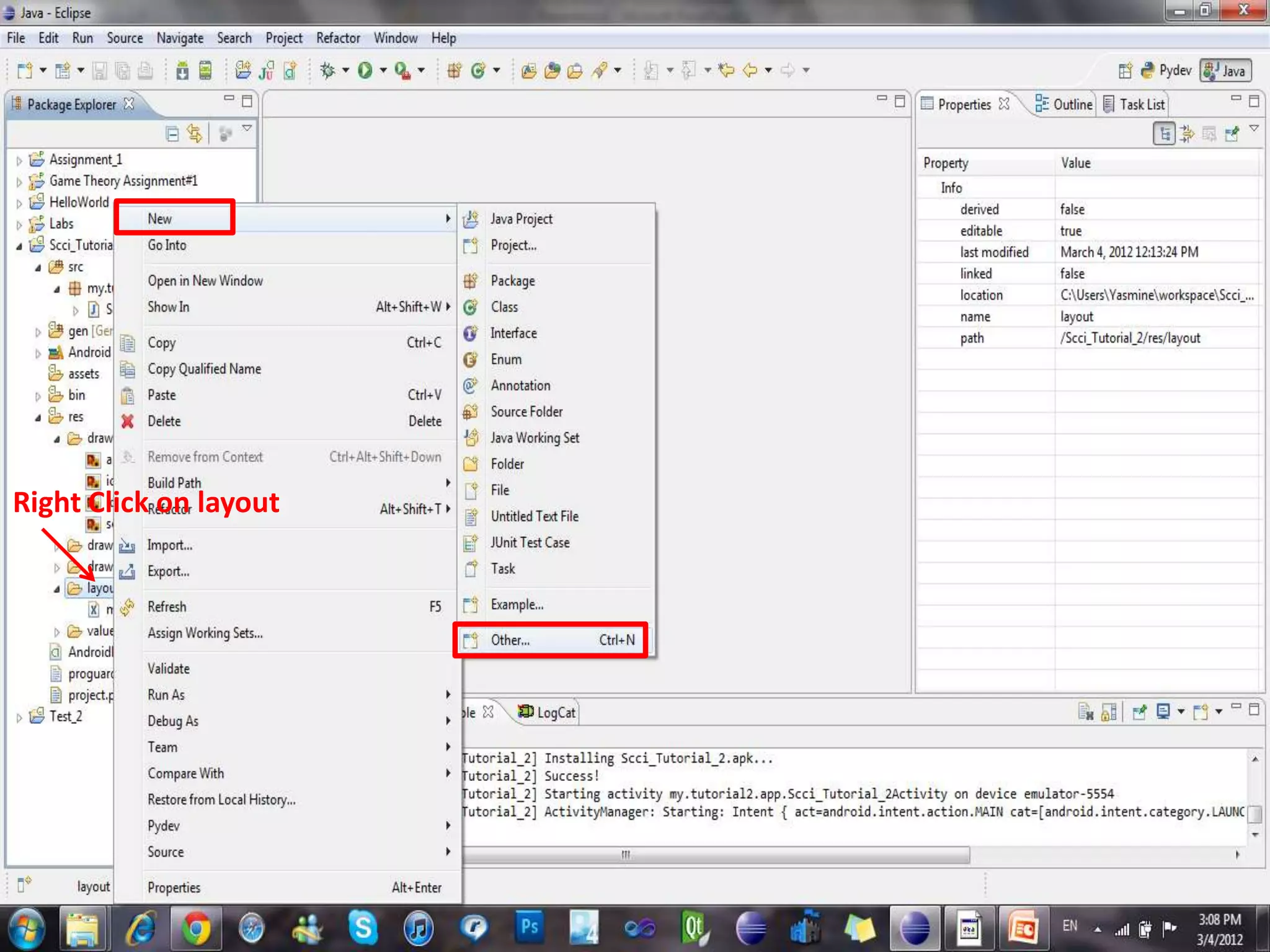1270x952 pixels.
Task: Click the red Delete icon in context menu
Action: click(x=128, y=421)
